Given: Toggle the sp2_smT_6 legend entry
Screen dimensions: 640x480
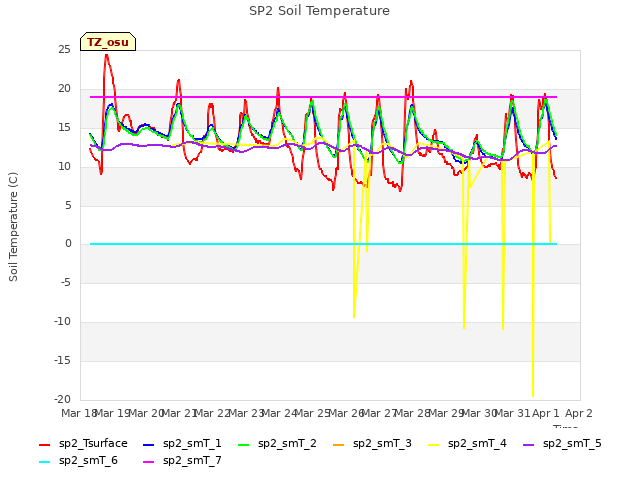Looking at the screenshot, I should coord(78,461).
